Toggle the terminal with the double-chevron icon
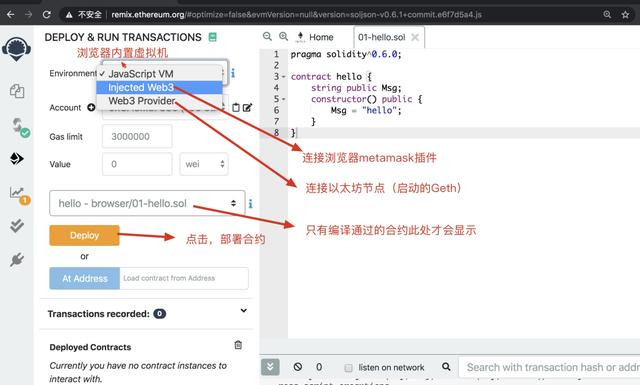Image resolution: width=640 pixels, height=385 pixels. [270, 367]
